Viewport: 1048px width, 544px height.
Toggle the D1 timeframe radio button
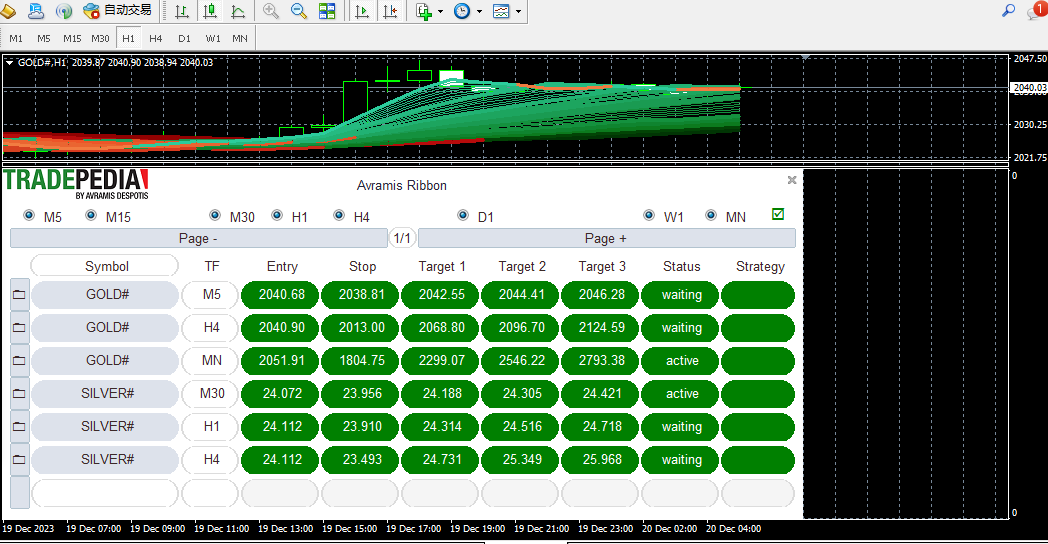coord(463,216)
